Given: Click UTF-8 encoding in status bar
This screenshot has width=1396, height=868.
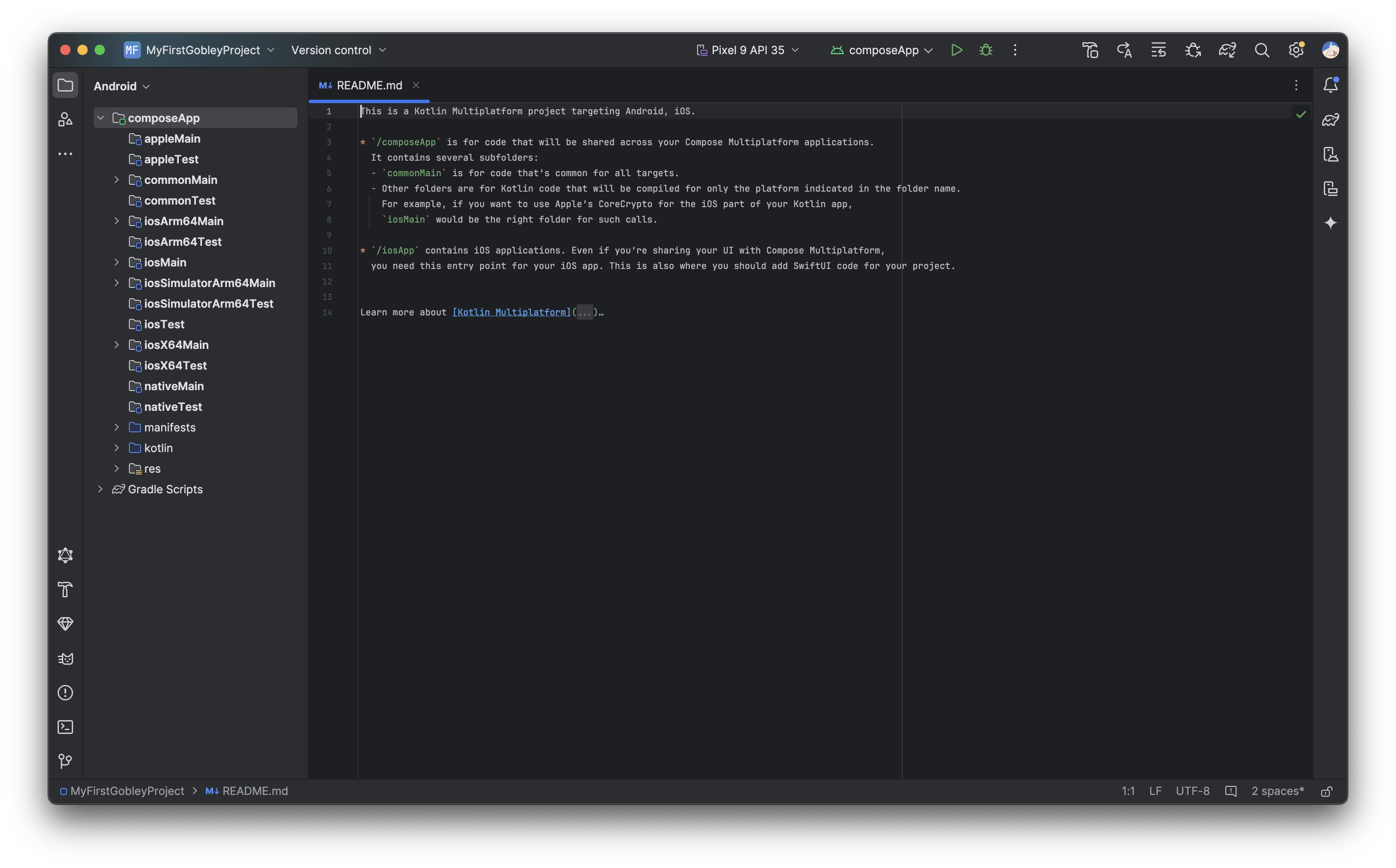Looking at the screenshot, I should [1192, 791].
